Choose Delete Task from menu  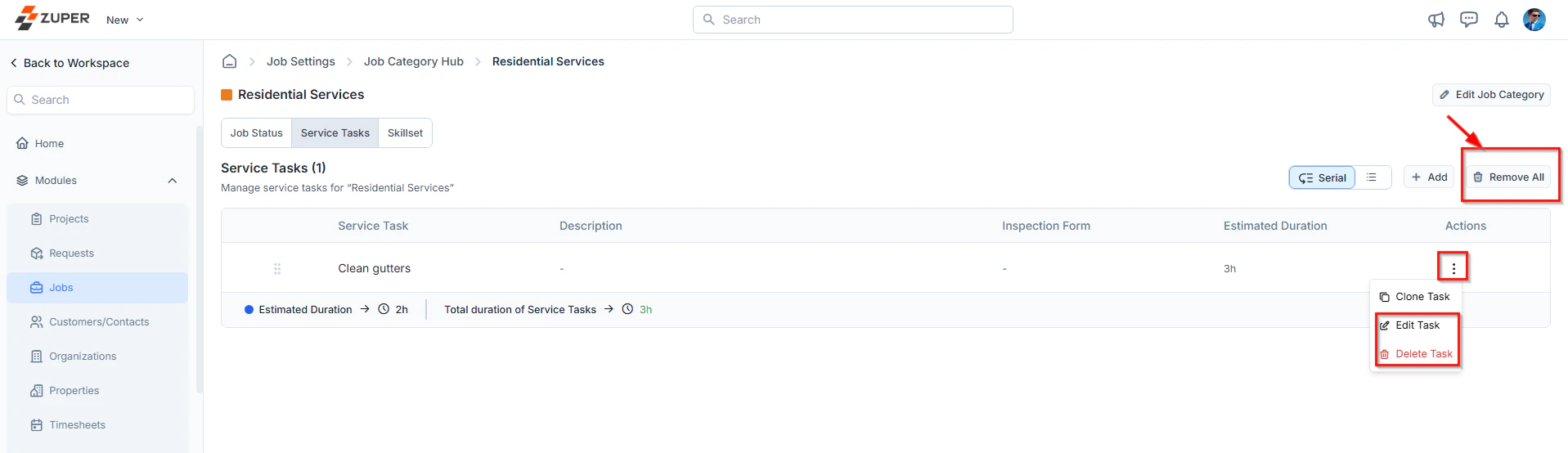(x=1415, y=354)
